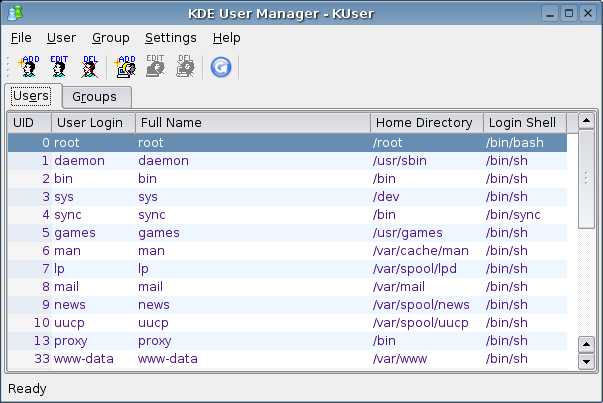Sort by the Home Directory column header

click(422, 123)
